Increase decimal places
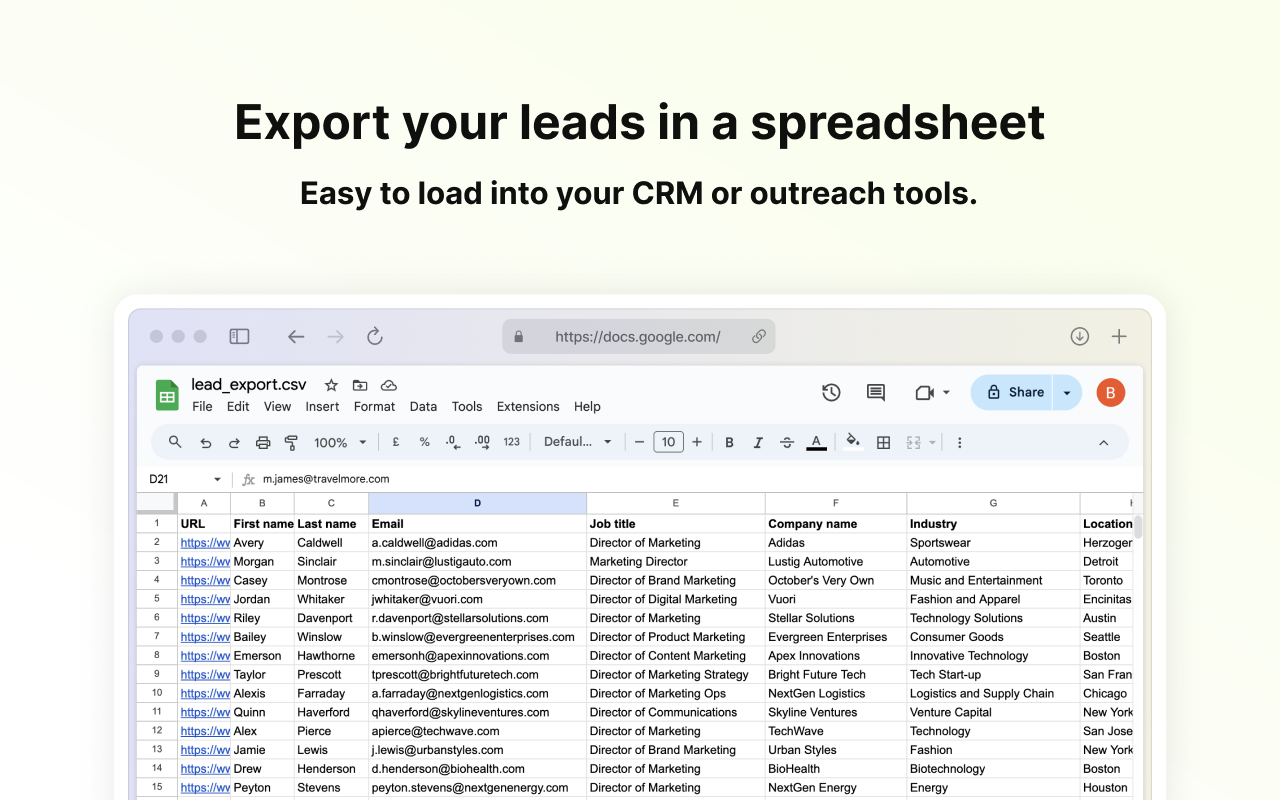 [482, 442]
